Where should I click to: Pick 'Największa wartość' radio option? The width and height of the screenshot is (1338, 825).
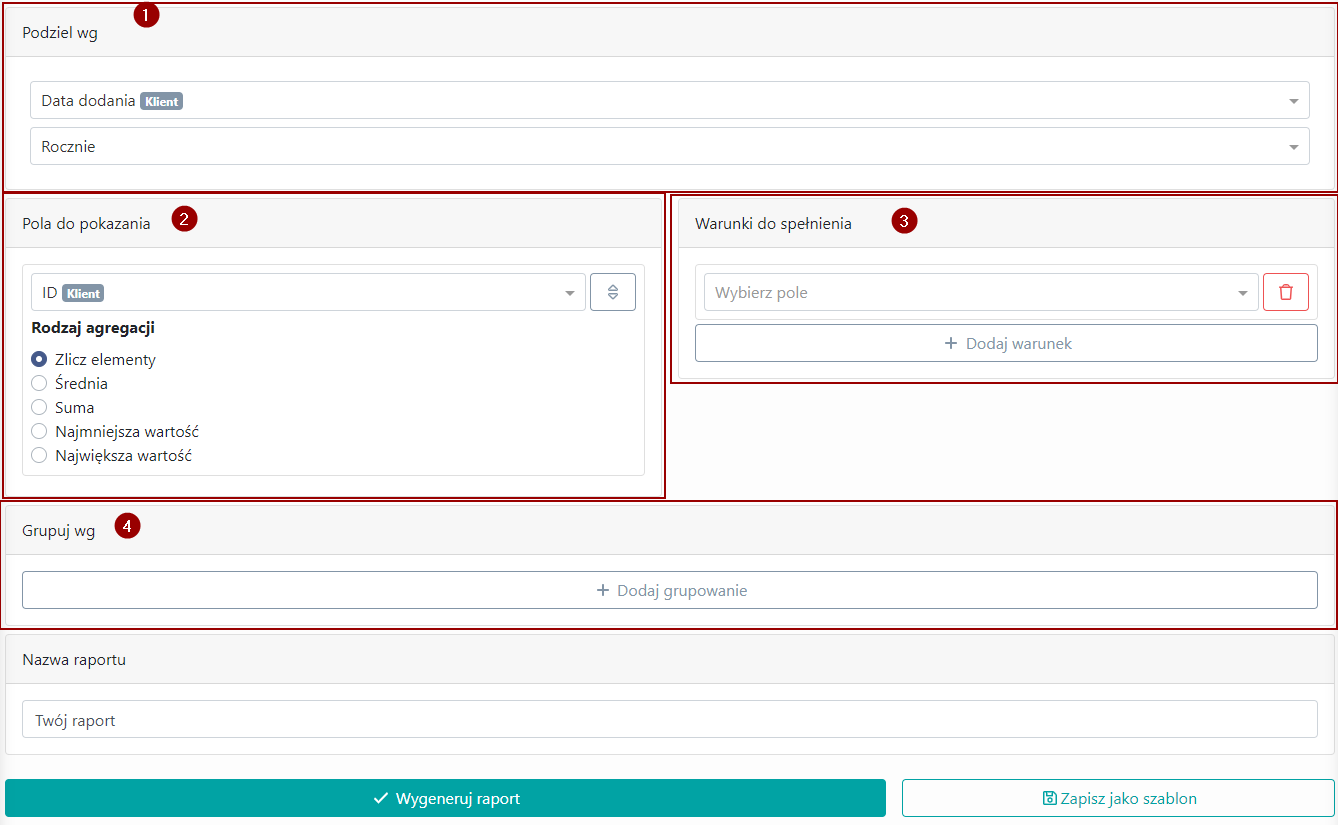pos(39,455)
